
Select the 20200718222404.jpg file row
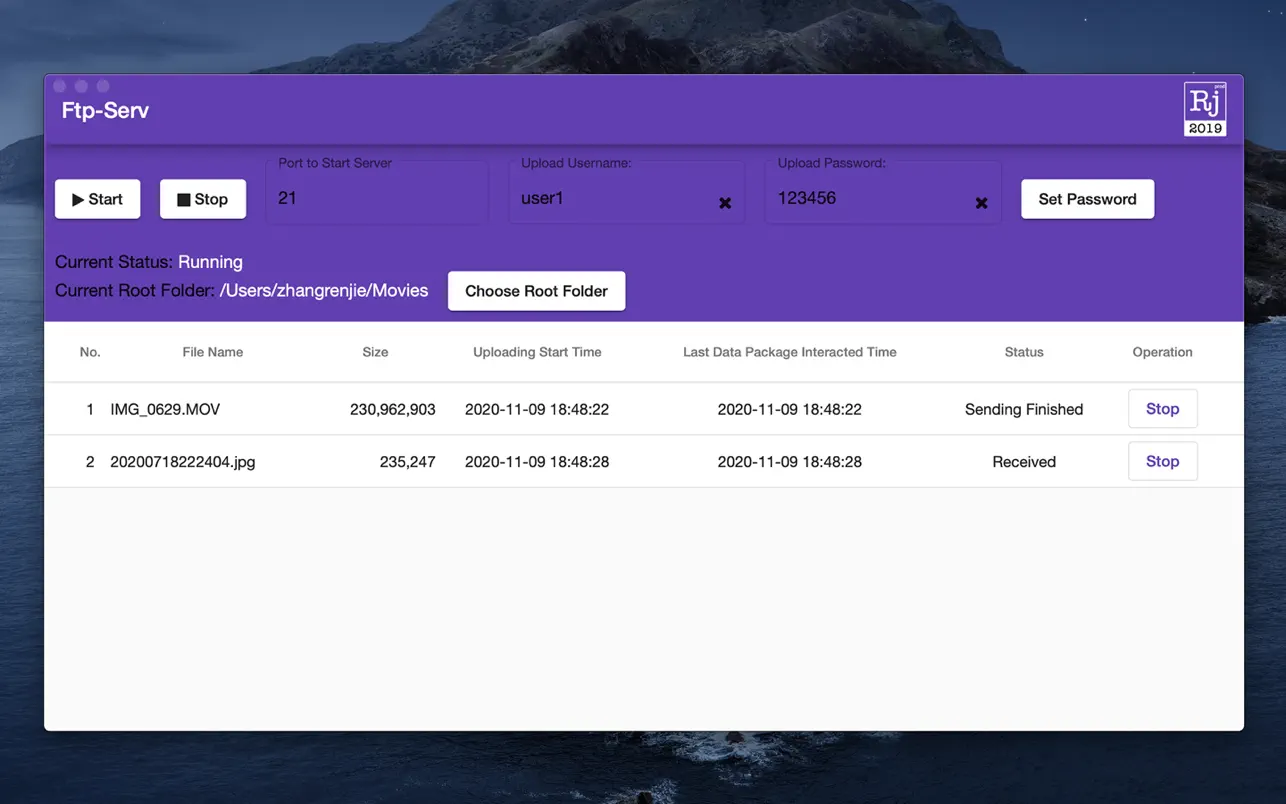tap(182, 462)
